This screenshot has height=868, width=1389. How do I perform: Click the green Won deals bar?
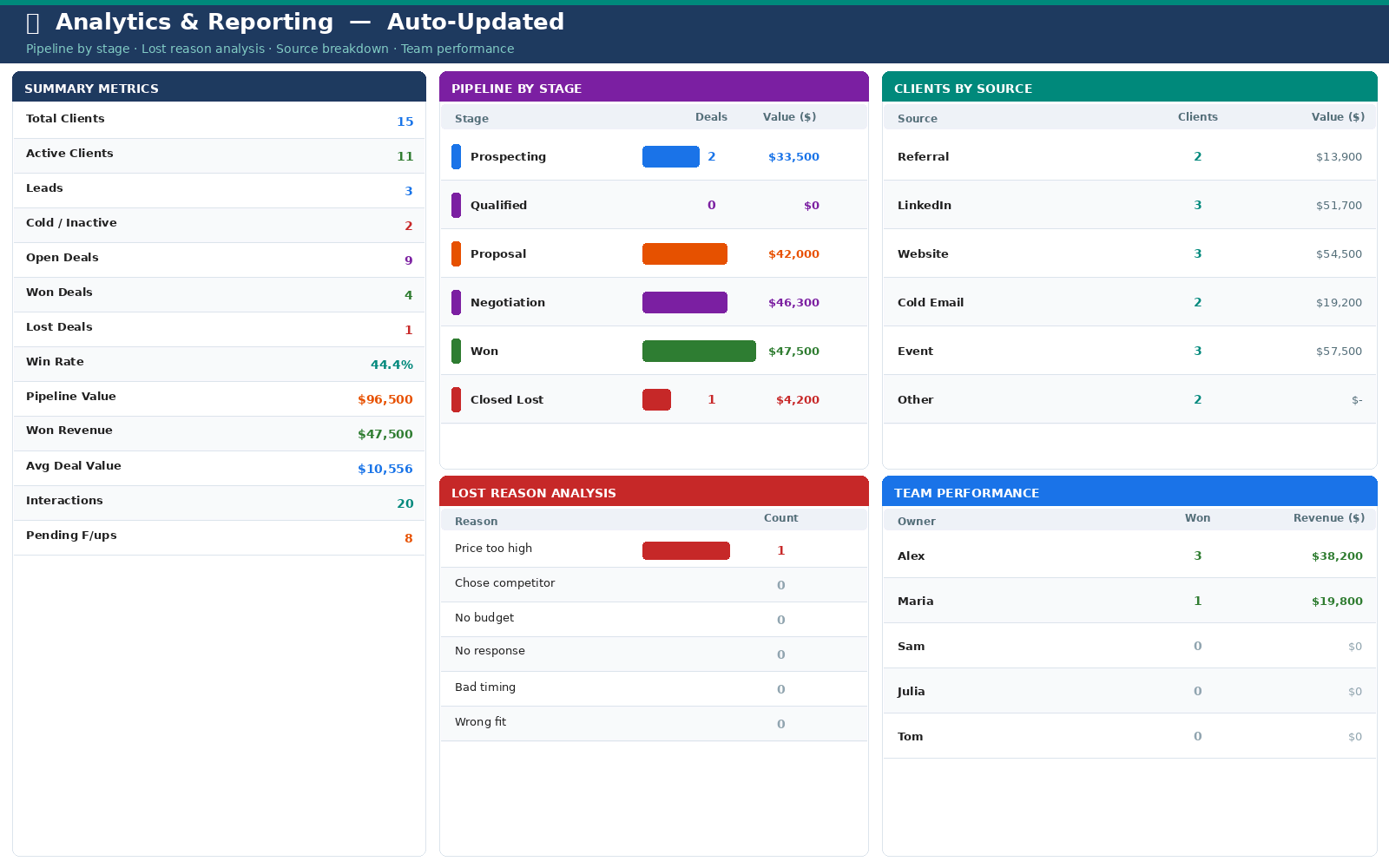(699, 352)
